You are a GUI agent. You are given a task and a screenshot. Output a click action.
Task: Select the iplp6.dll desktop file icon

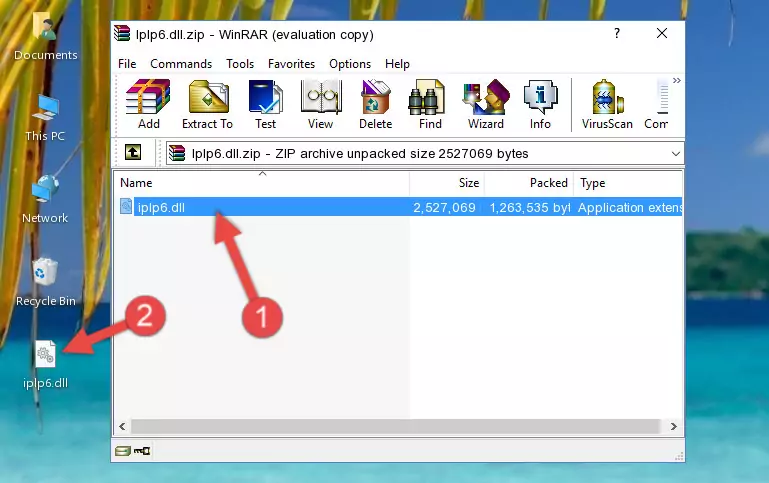[x=45, y=365]
